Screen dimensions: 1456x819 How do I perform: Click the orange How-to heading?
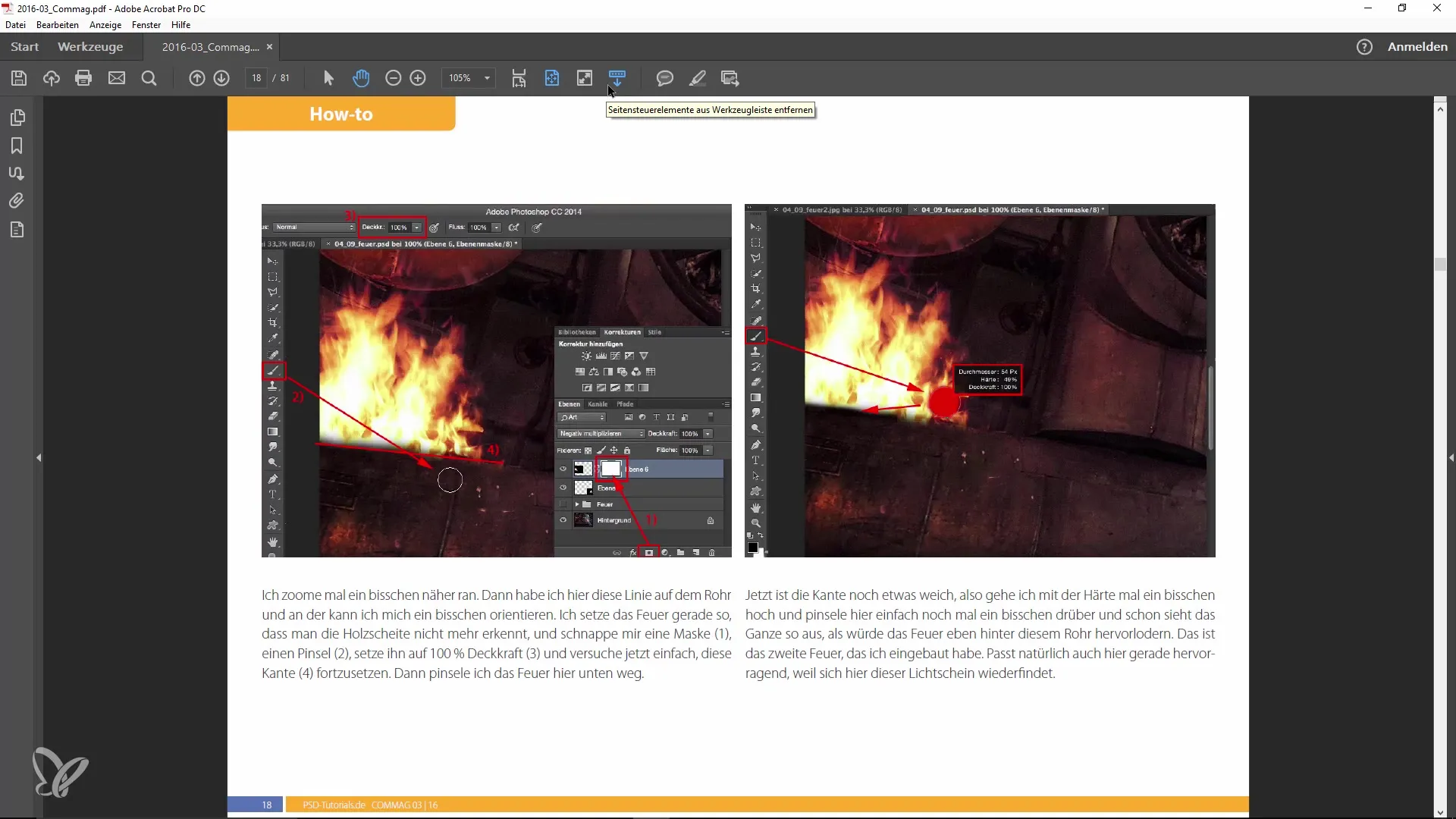tap(341, 114)
